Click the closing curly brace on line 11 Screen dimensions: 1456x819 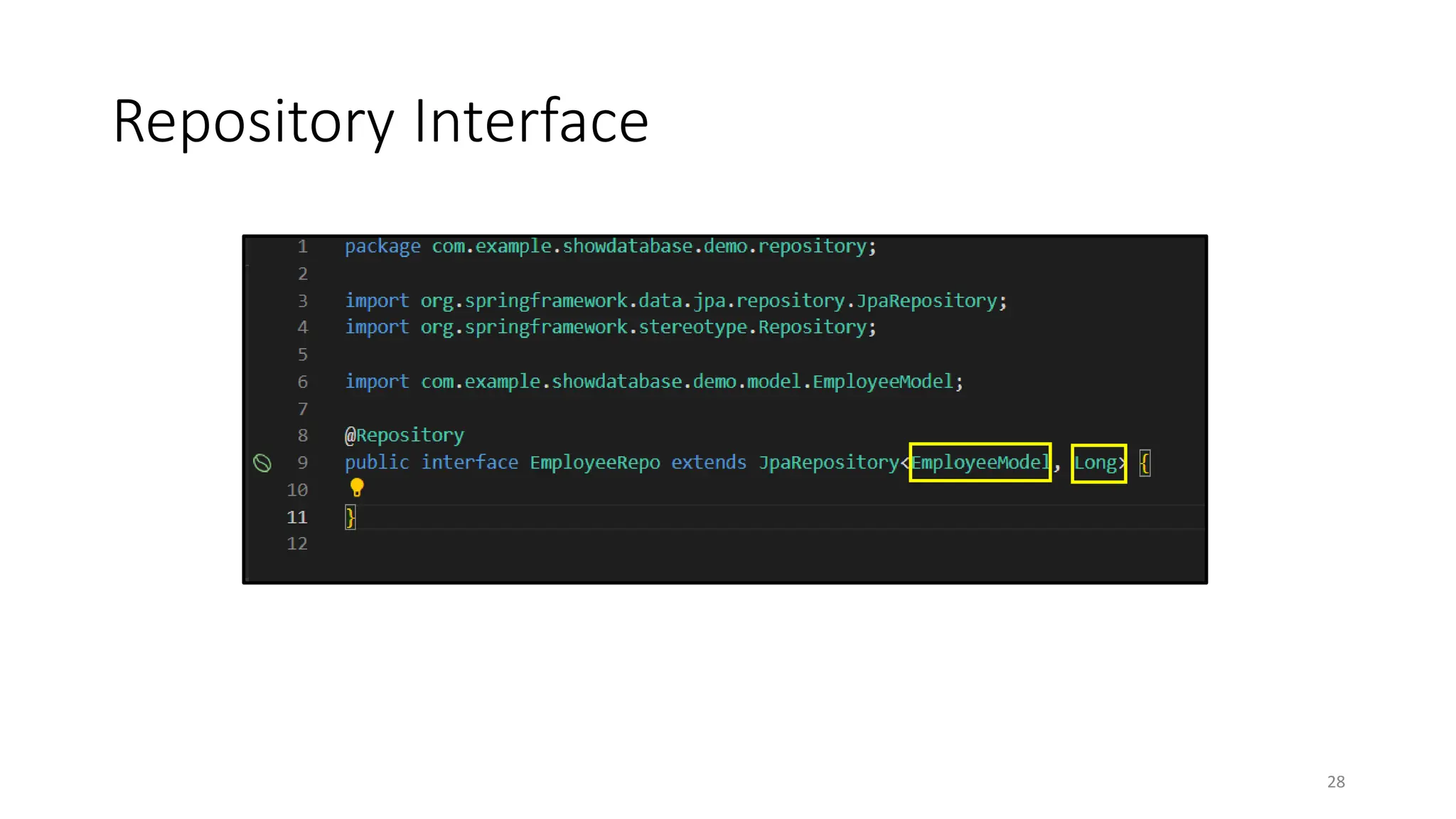[350, 518]
